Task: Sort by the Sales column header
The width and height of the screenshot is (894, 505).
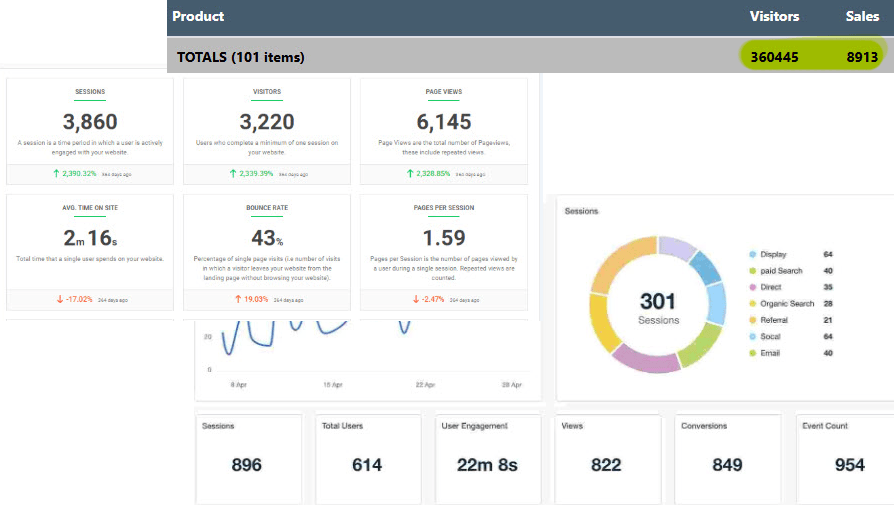Action: [862, 16]
